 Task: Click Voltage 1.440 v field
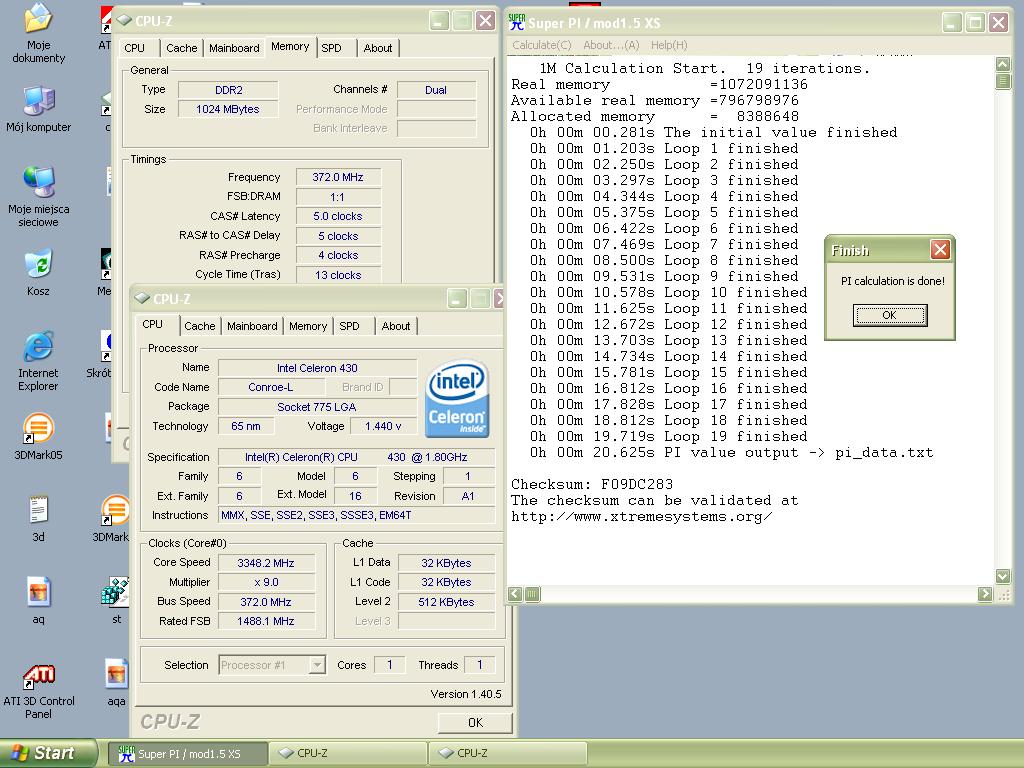[x=383, y=426]
